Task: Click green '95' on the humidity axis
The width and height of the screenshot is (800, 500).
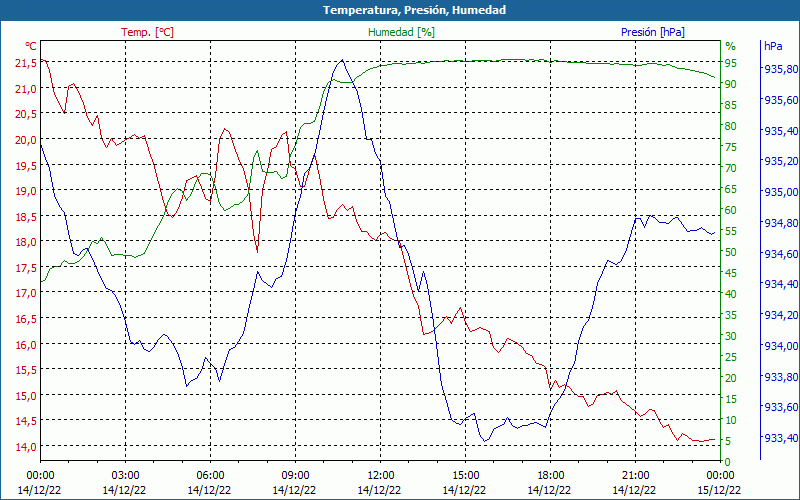Action: [x=731, y=63]
